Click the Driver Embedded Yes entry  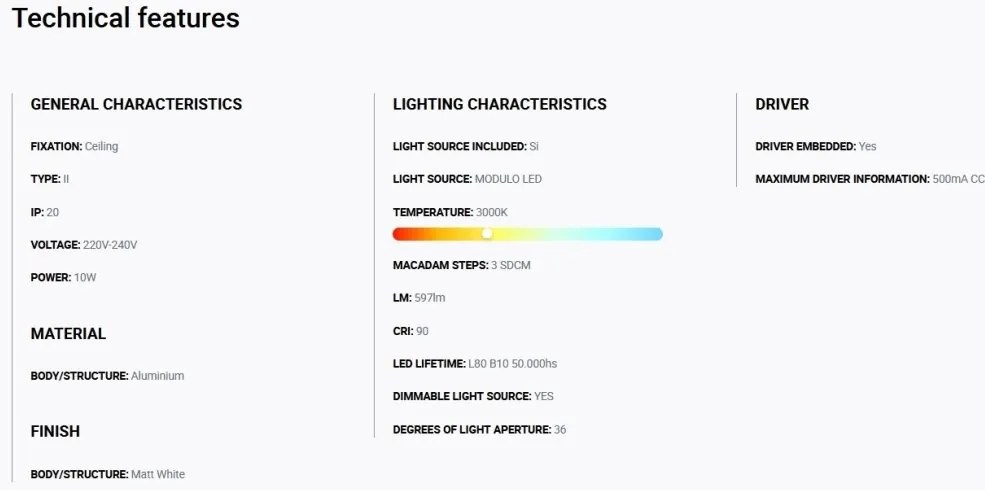click(815, 146)
